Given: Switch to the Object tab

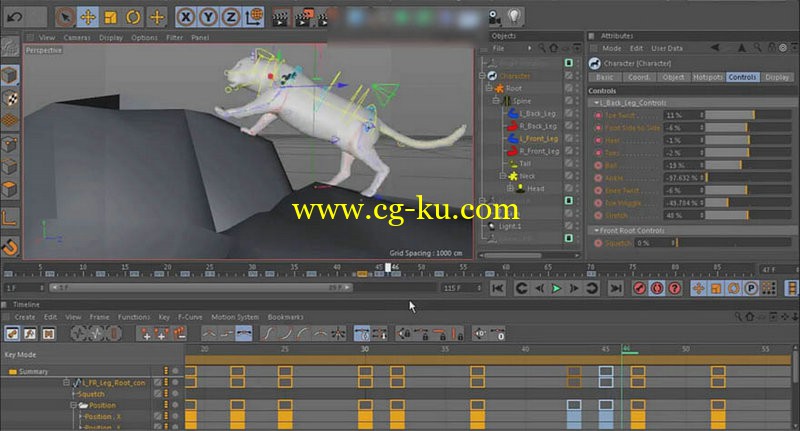Looking at the screenshot, I should pyautogui.click(x=673, y=78).
